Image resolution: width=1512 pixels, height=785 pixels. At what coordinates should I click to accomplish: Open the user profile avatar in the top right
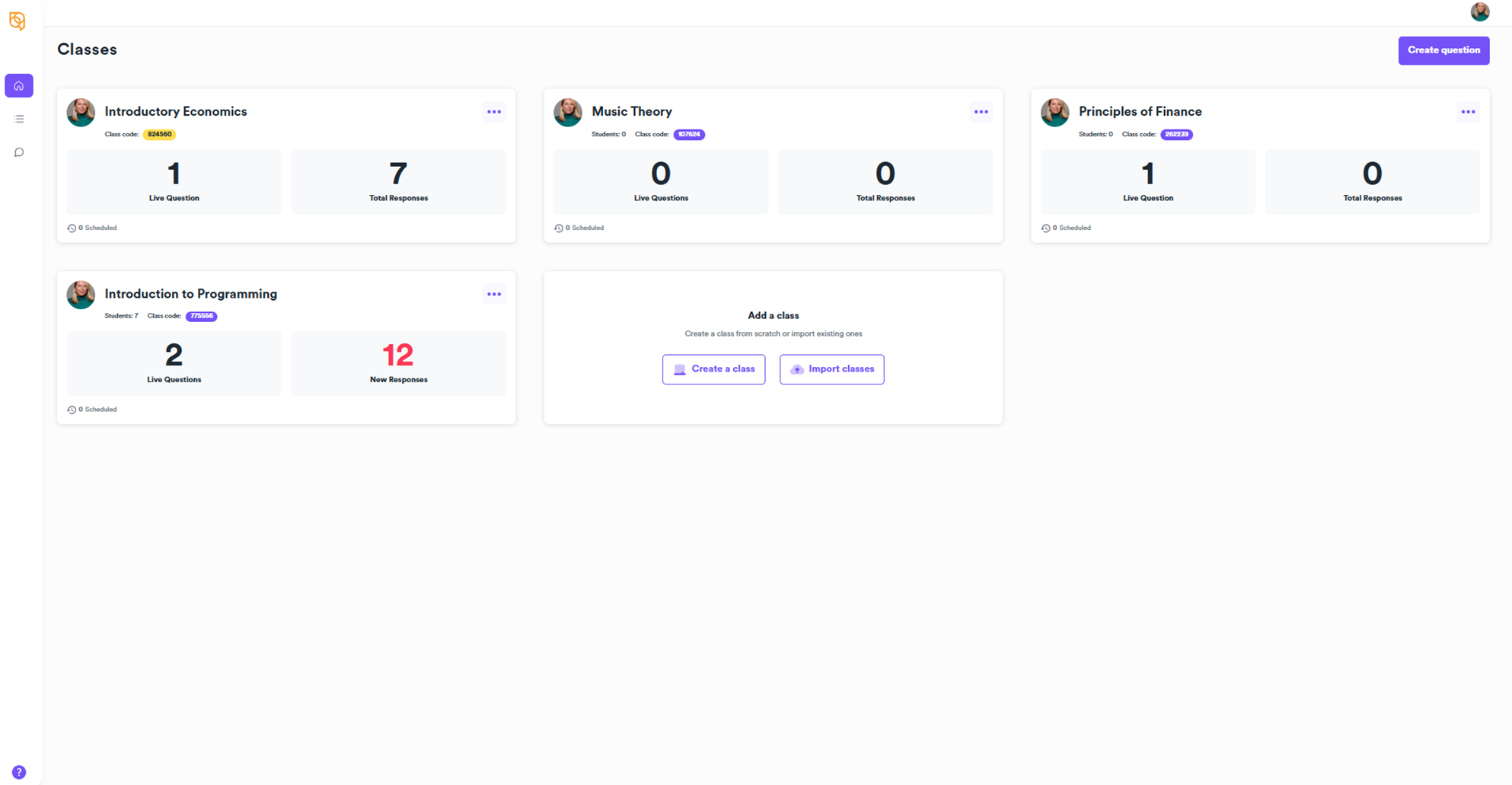1479,12
